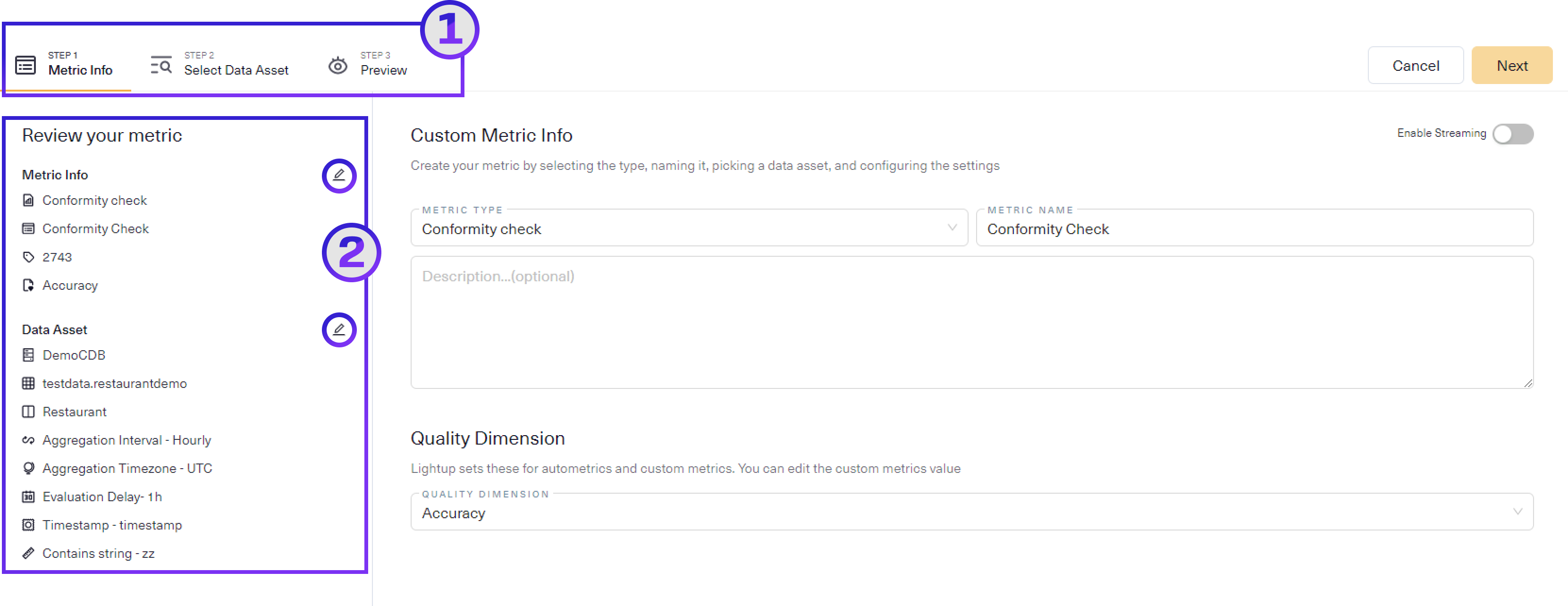Click the Aggregation Timezone globe icon
This screenshot has width=1568, height=606.
coord(28,468)
